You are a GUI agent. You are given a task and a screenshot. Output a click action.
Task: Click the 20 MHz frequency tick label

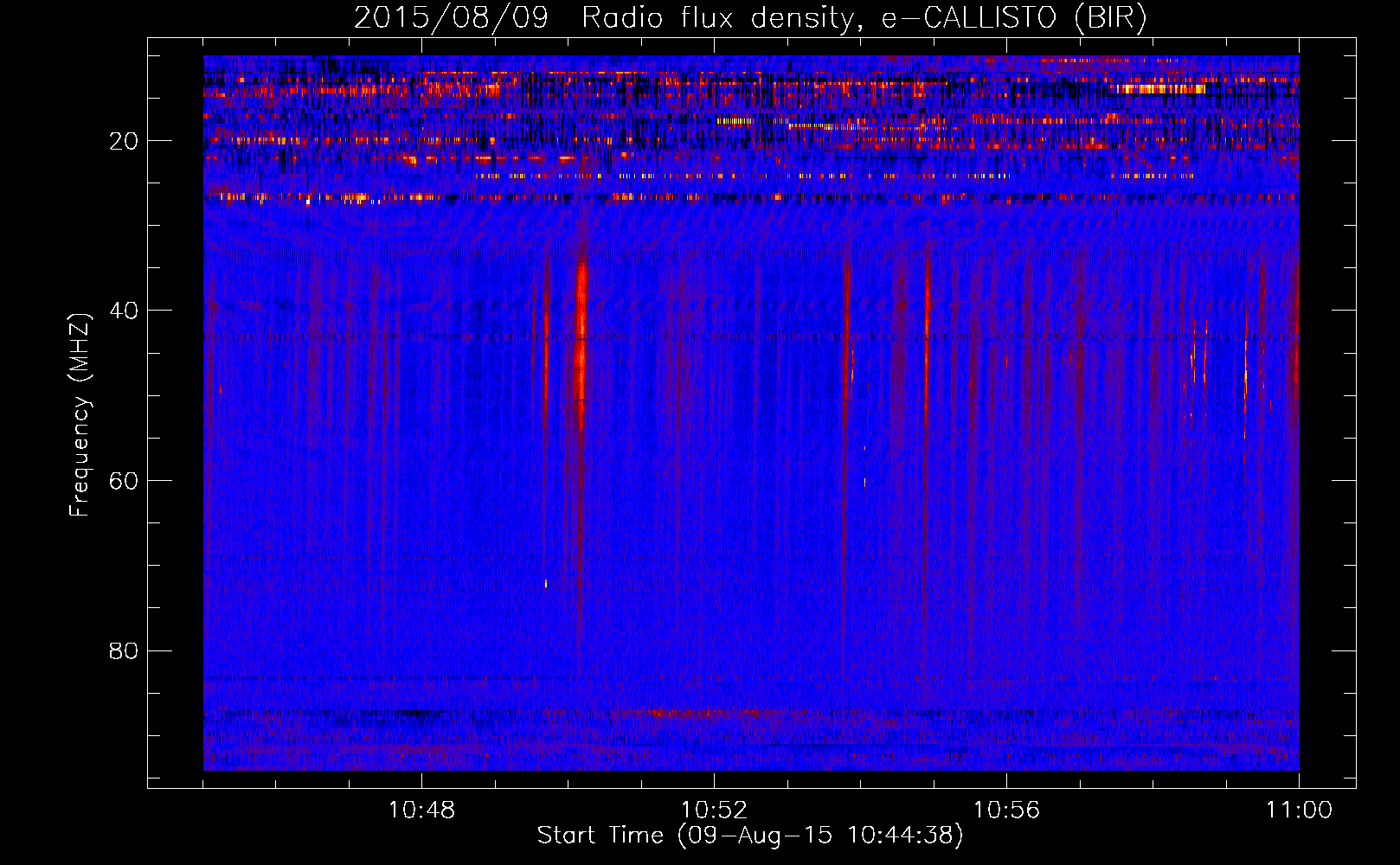pos(123,141)
